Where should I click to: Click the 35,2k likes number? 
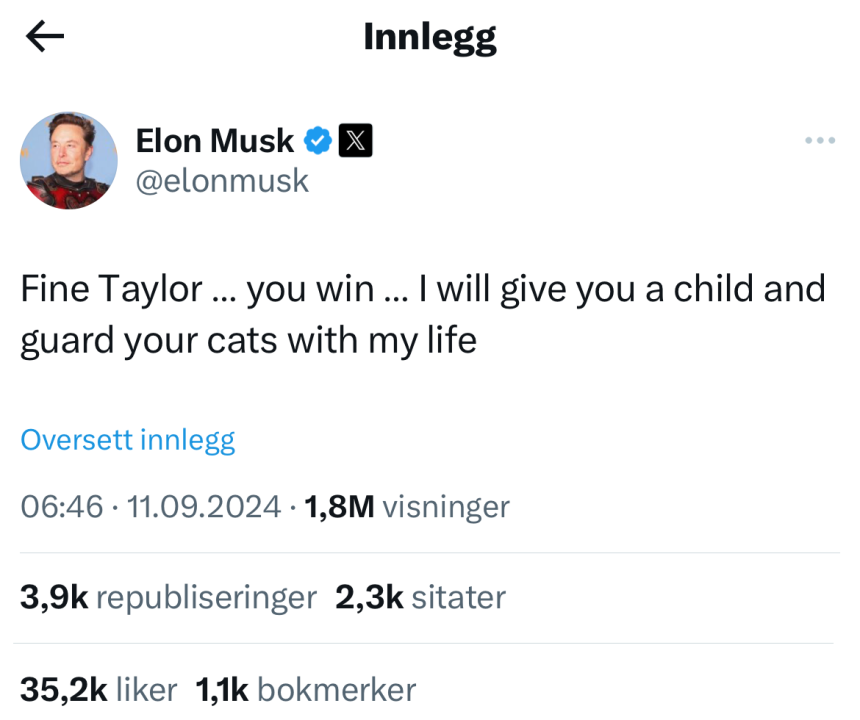point(63,689)
